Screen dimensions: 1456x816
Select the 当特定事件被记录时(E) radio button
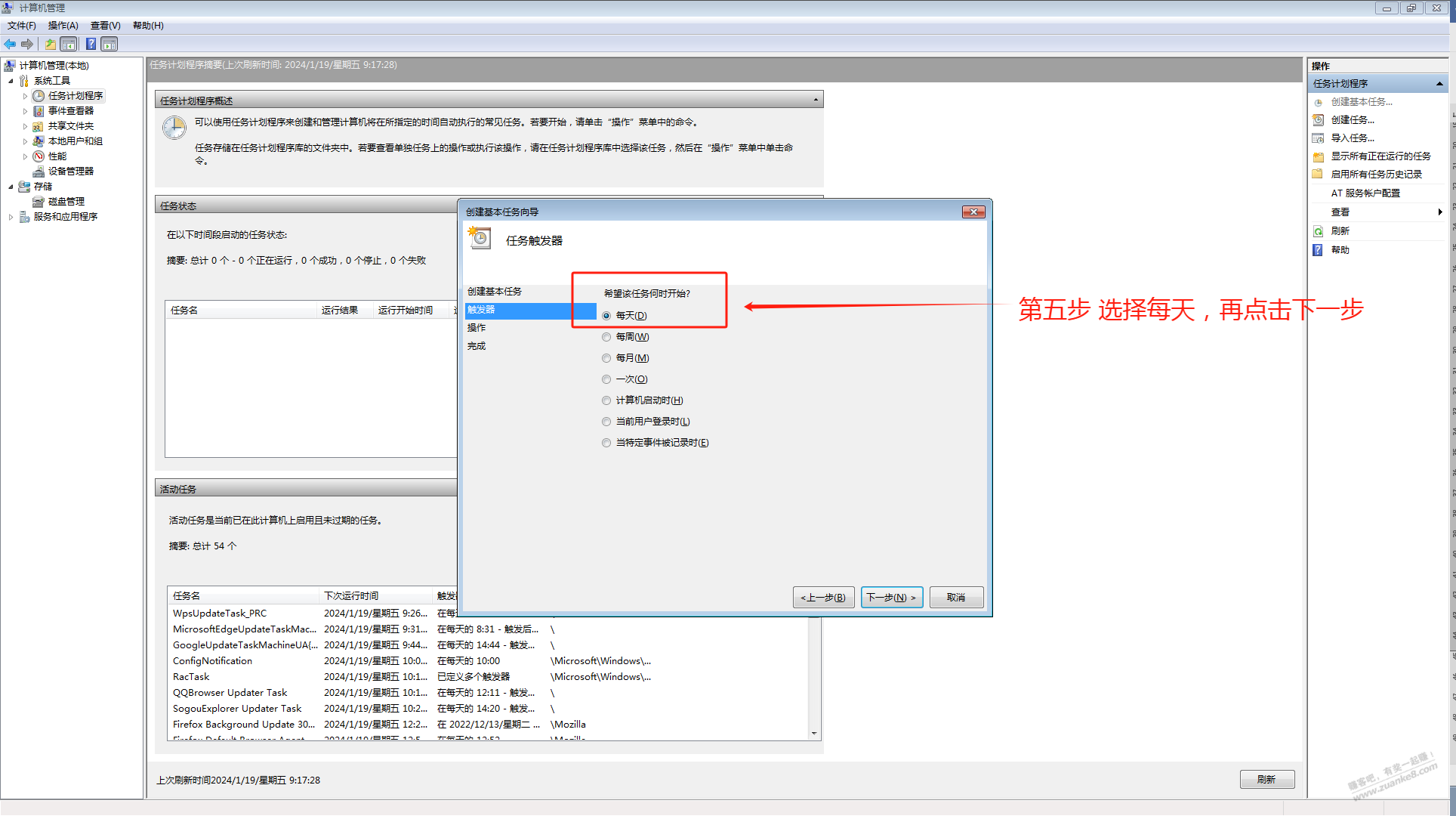(x=606, y=443)
